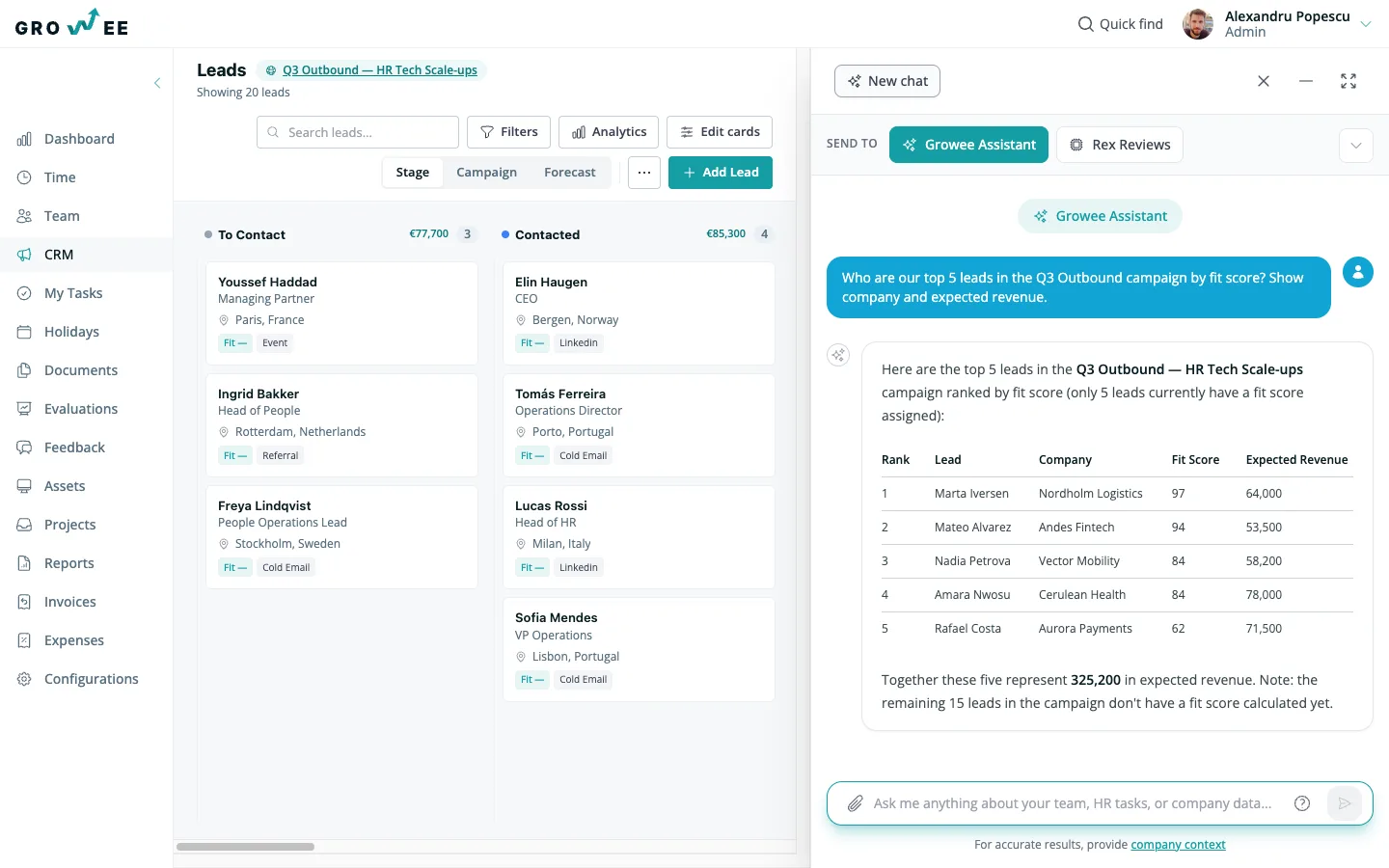Click the Fit badge on Lucas Rossi
The height and width of the screenshot is (868, 1389).
531,567
